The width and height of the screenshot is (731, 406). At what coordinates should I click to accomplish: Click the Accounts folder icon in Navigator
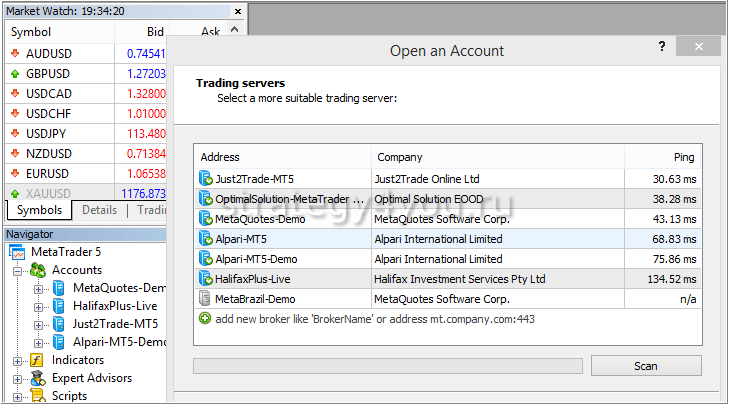[37, 270]
